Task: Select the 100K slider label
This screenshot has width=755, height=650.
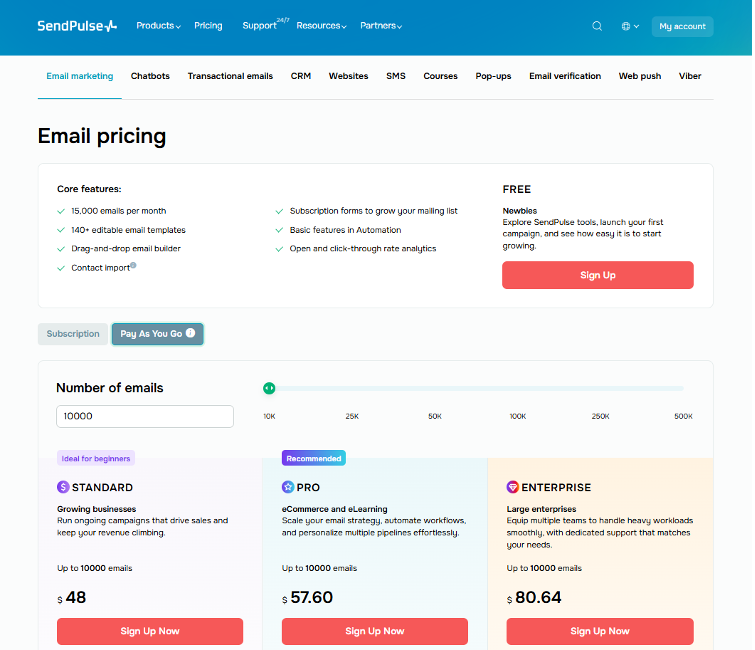Action: (518, 416)
